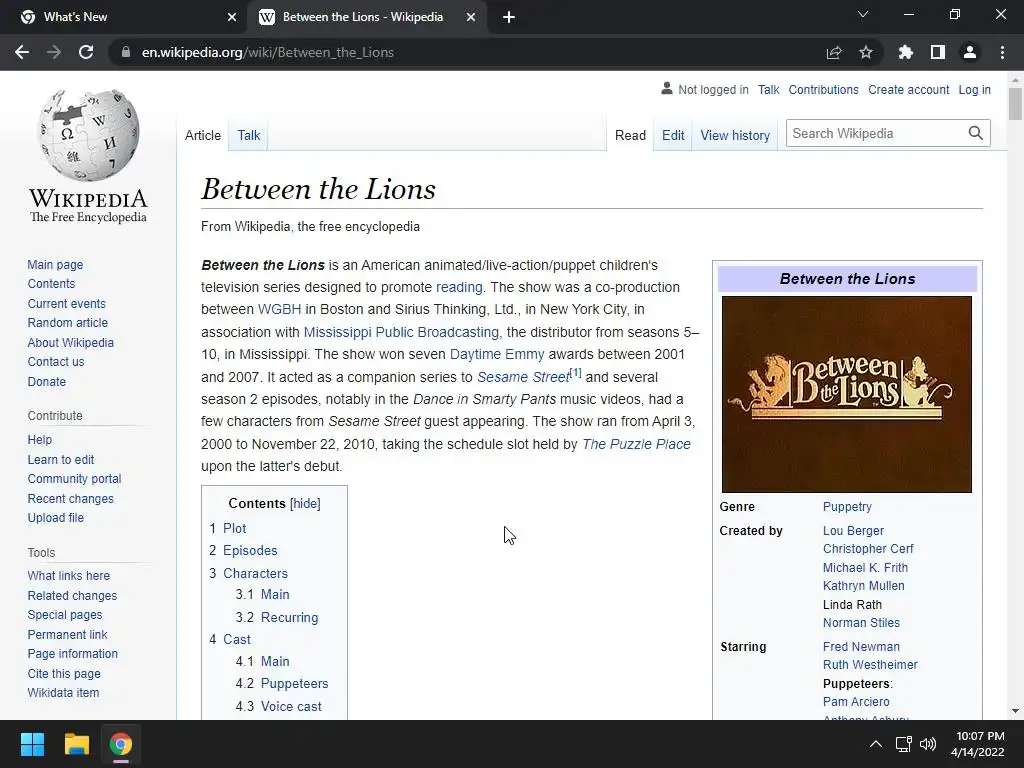Screen dimensions: 1024x768
Task: Open the Edit tab
Action: click(x=673, y=135)
